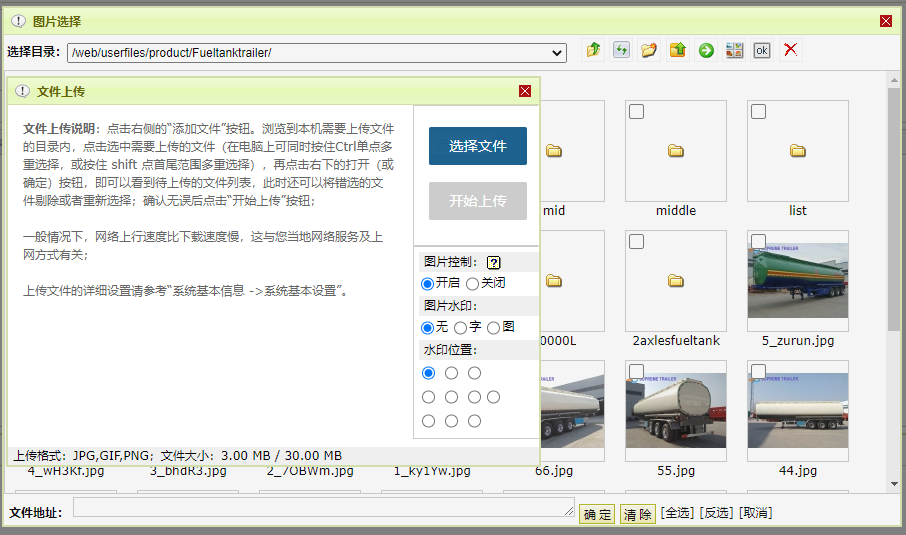Click the 反选 invert selection link

(716, 513)
